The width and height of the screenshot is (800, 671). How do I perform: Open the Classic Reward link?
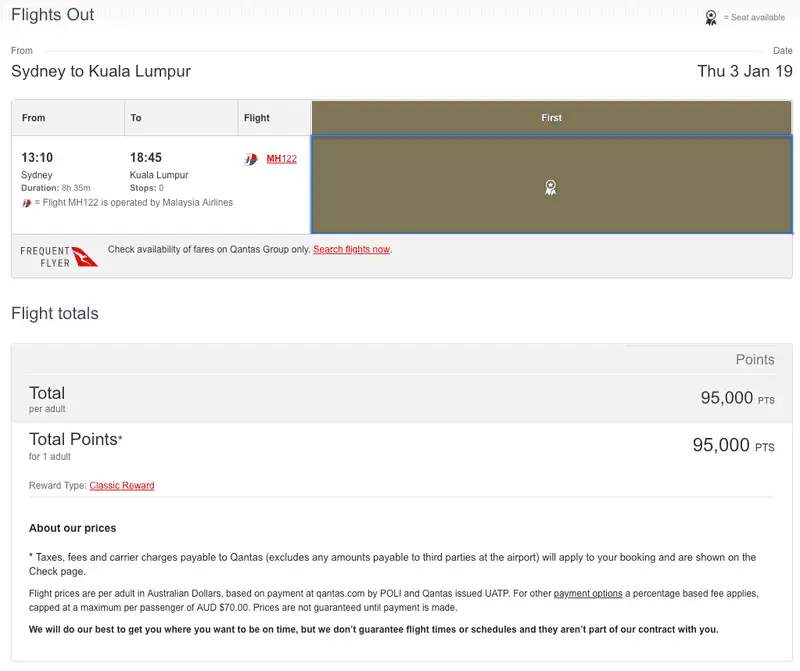click(x=122, y=485)
